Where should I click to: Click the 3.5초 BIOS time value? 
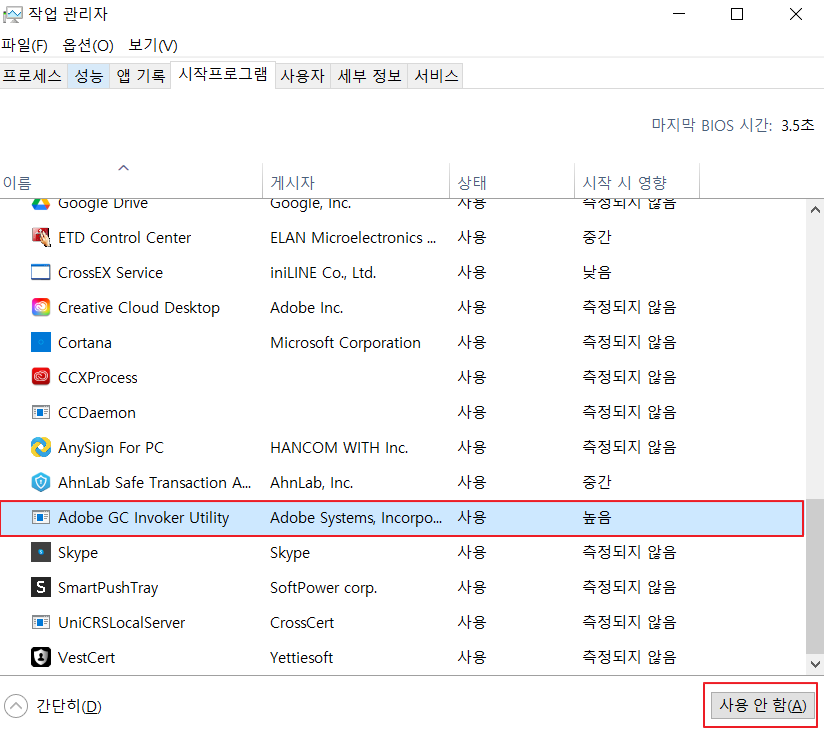[x=797, y=125]
